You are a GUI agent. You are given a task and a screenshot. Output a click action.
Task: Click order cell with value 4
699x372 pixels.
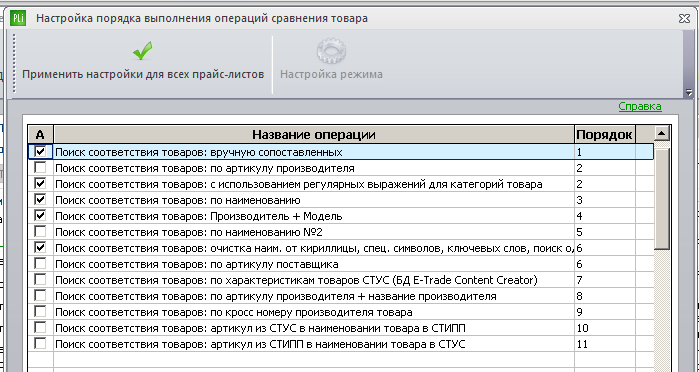[x=604, y=216]
